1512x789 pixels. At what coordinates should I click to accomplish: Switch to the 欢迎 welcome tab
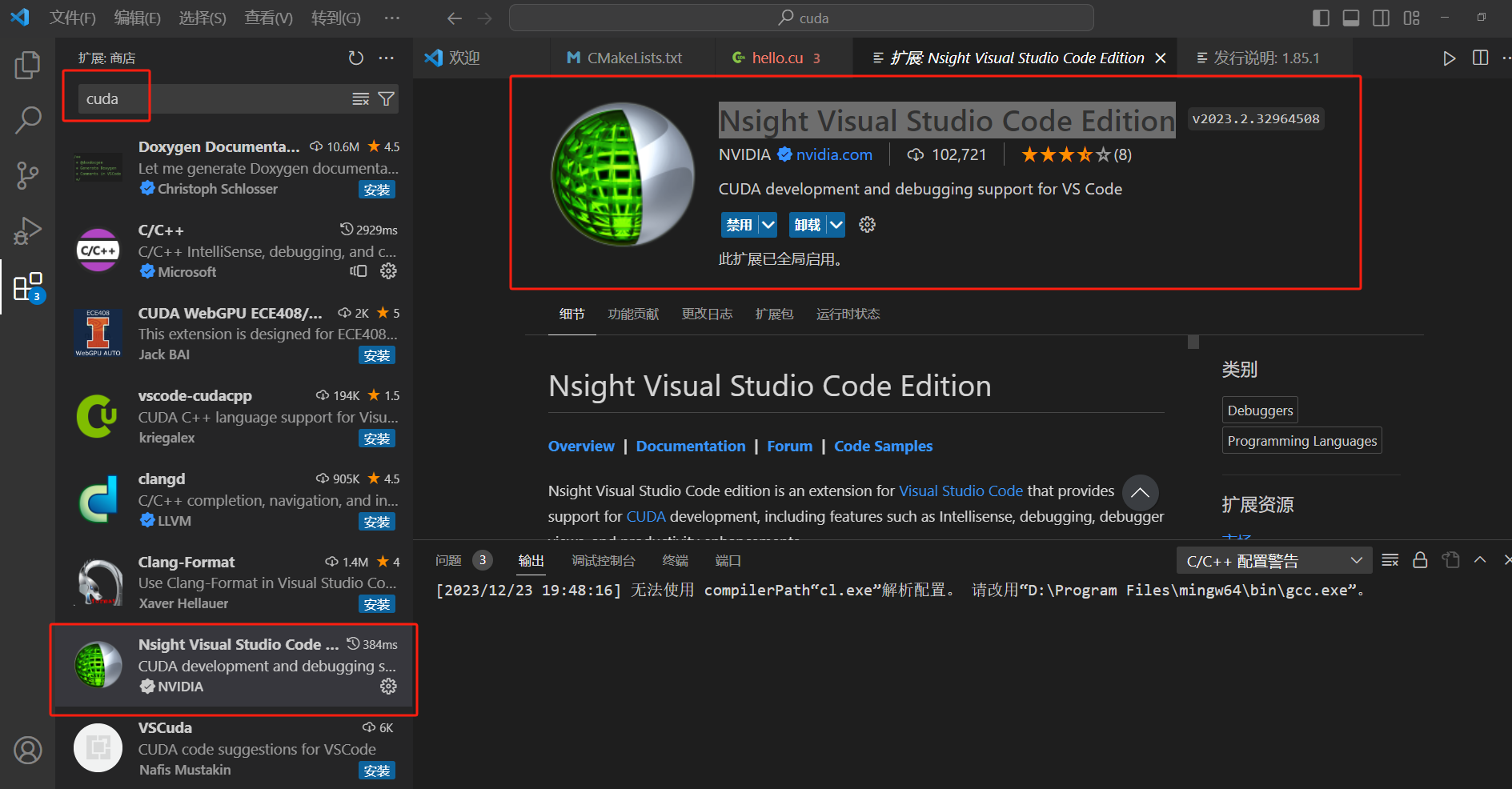(x=482, y=58)
